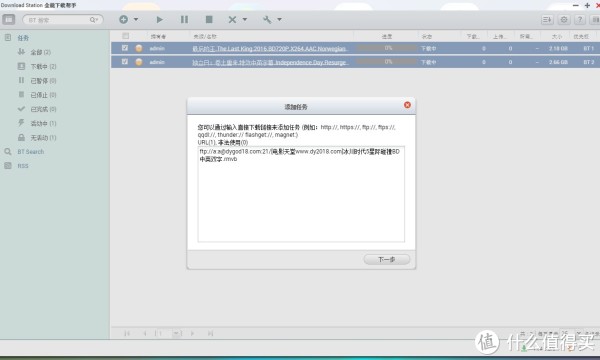Screen dimensions: 600x360
Task: Click inside the URL text area
Action: pyautogui.click(x=301, y=194)
